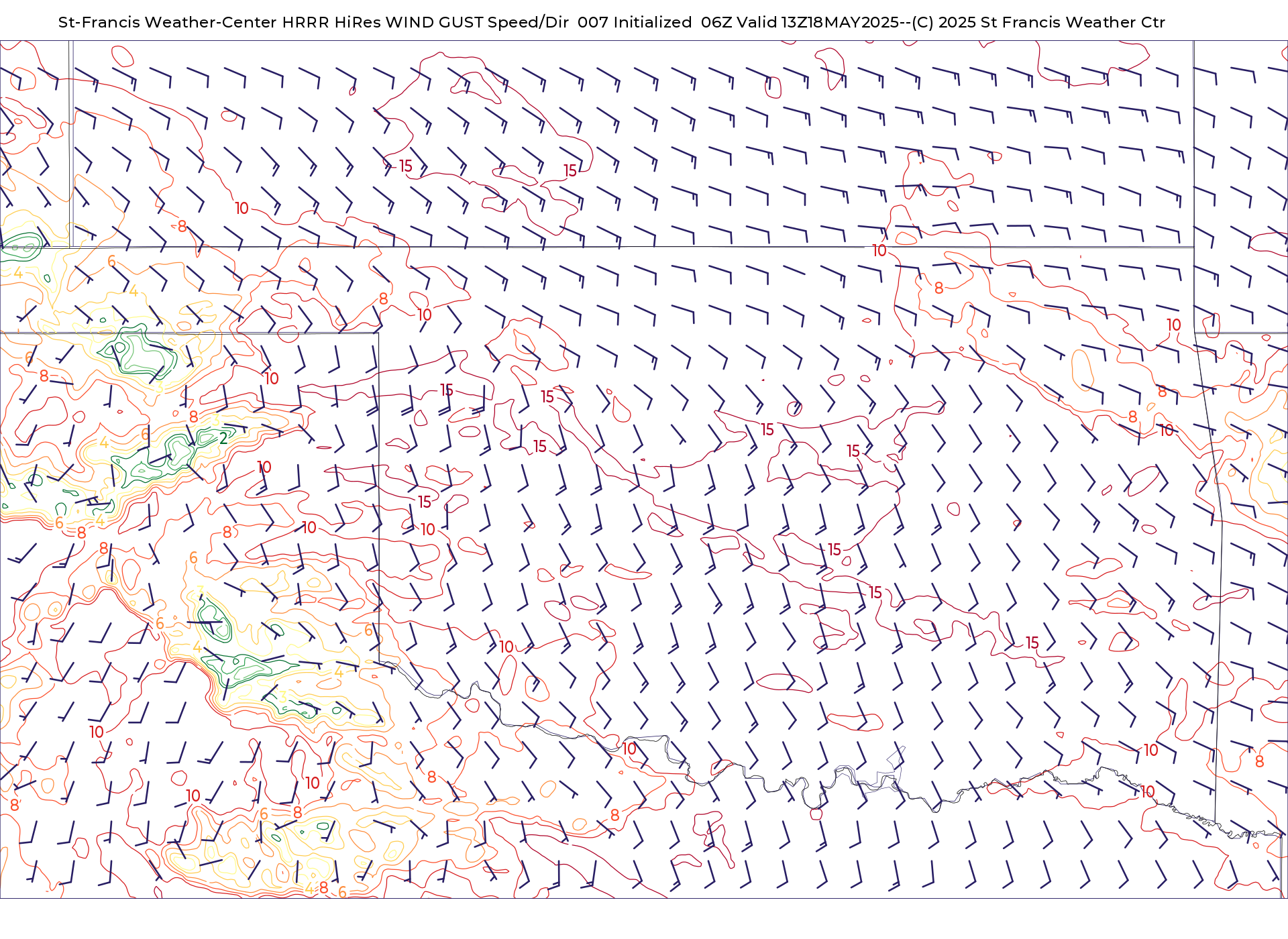Click the "(C) 2025 St Francis Weather Ctr" credit
This screenshot has height=939, width=1288.
point(1038,22)
